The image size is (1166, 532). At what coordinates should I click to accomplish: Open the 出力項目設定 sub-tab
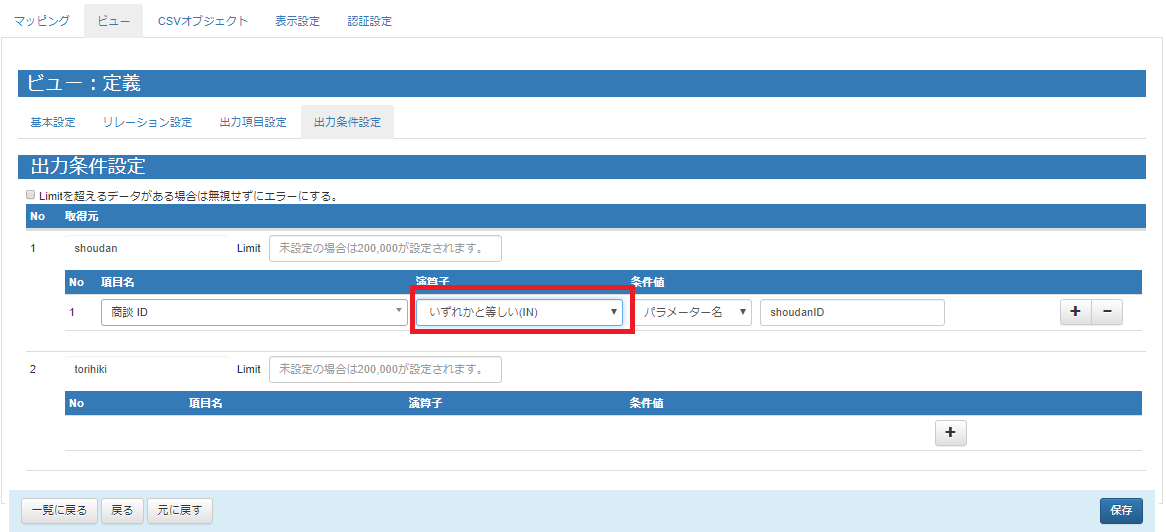click(253, 122)
